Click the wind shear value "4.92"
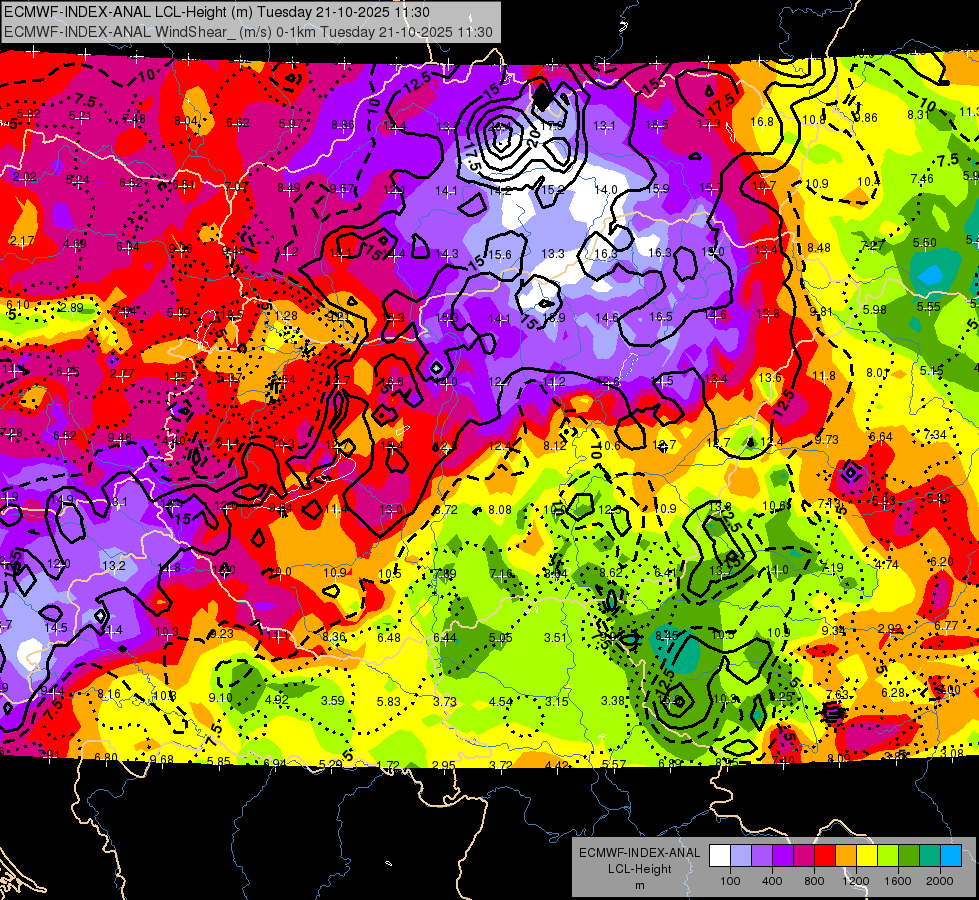Viewport: 979px width, 900px height. (x=277, y=700)
